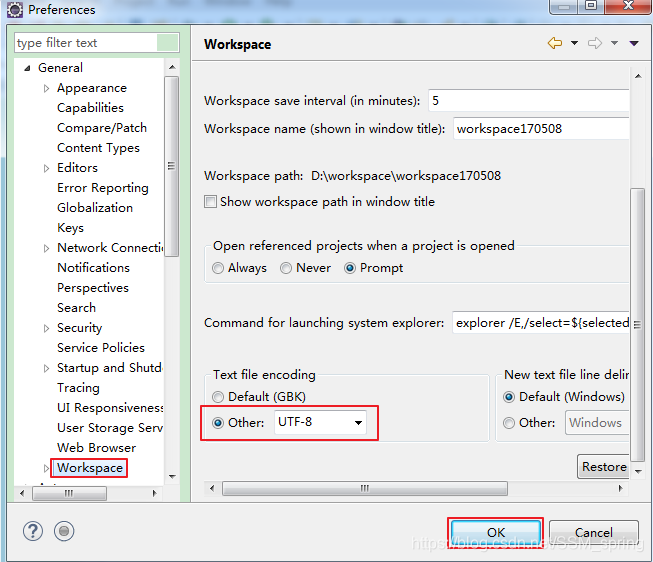Open the preferences page view menu triangle
The height and width of the screenshot is (562, 653).
coord(634,43)
